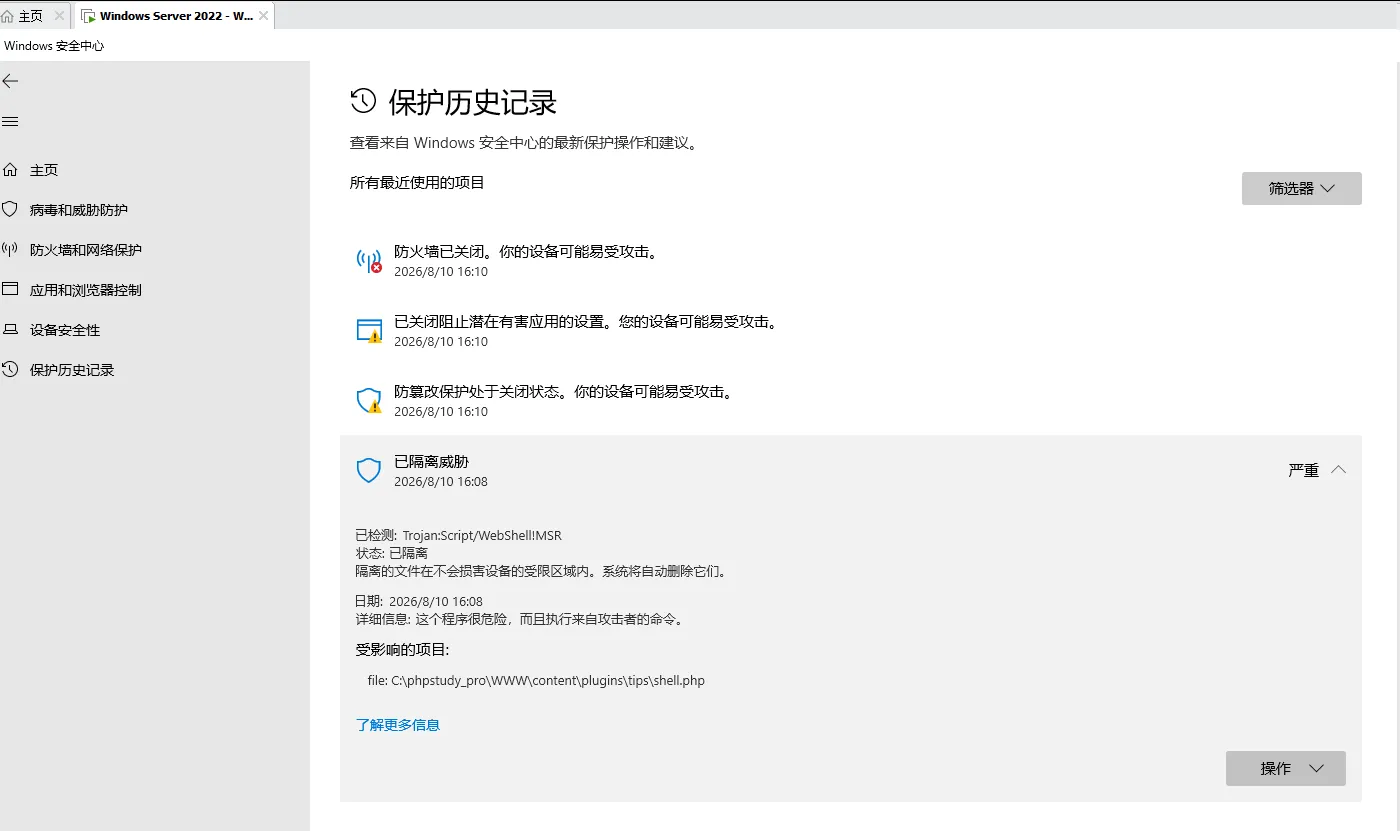The image size is (1400, 831).
Task: Click the history icon beside 保护历史记录 heading
Action: pos(363,101)
